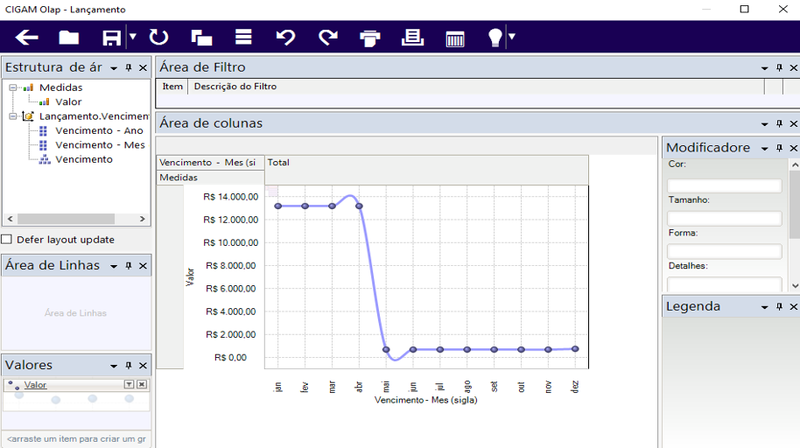This screenshot has width=800, height=448.
Task: Remove the Valor item from Valores
Action: [x=142, y=384]
